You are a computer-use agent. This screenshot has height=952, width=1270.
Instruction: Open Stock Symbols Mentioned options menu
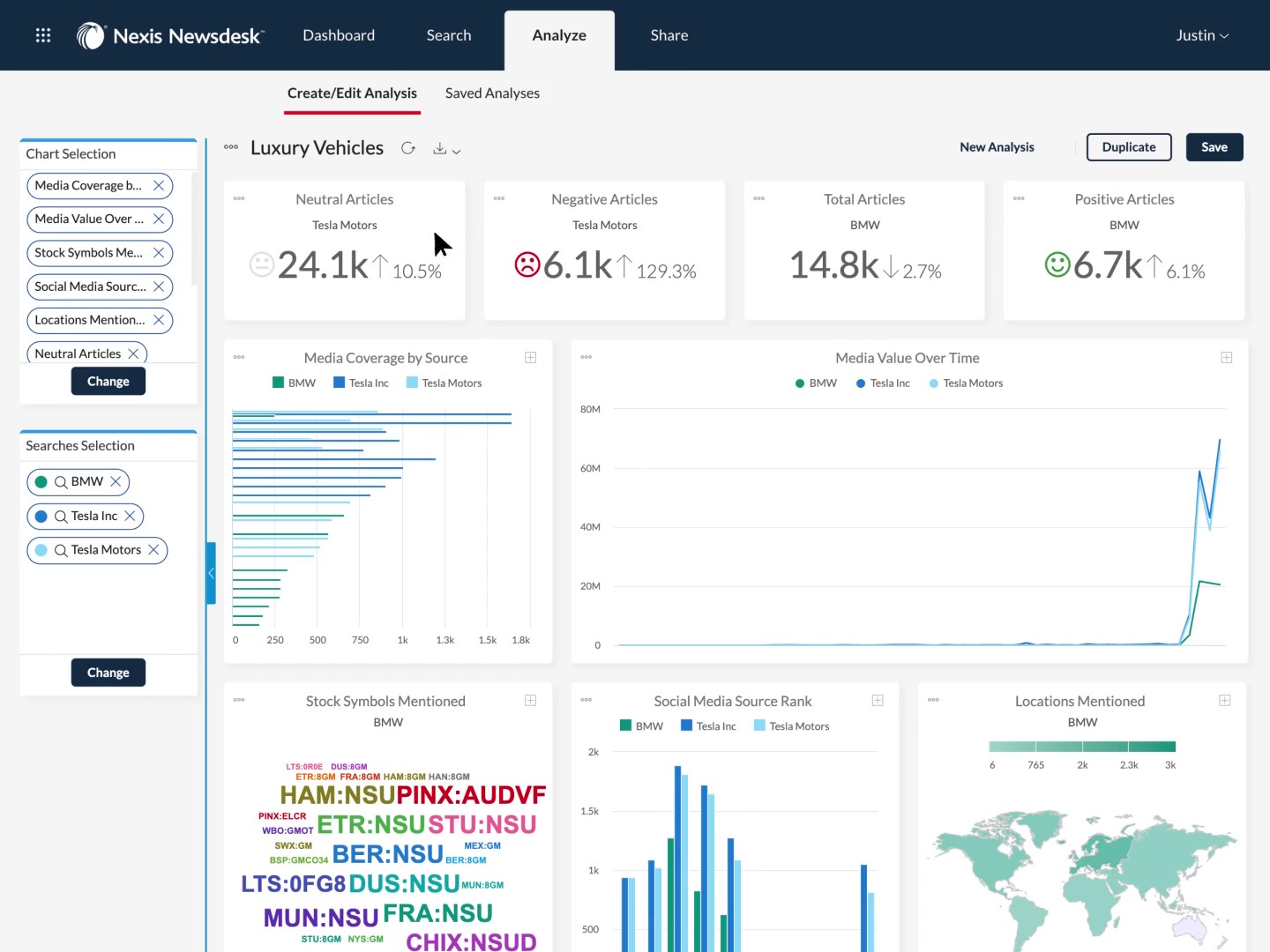pyautogui.click(x=239, y=700)
